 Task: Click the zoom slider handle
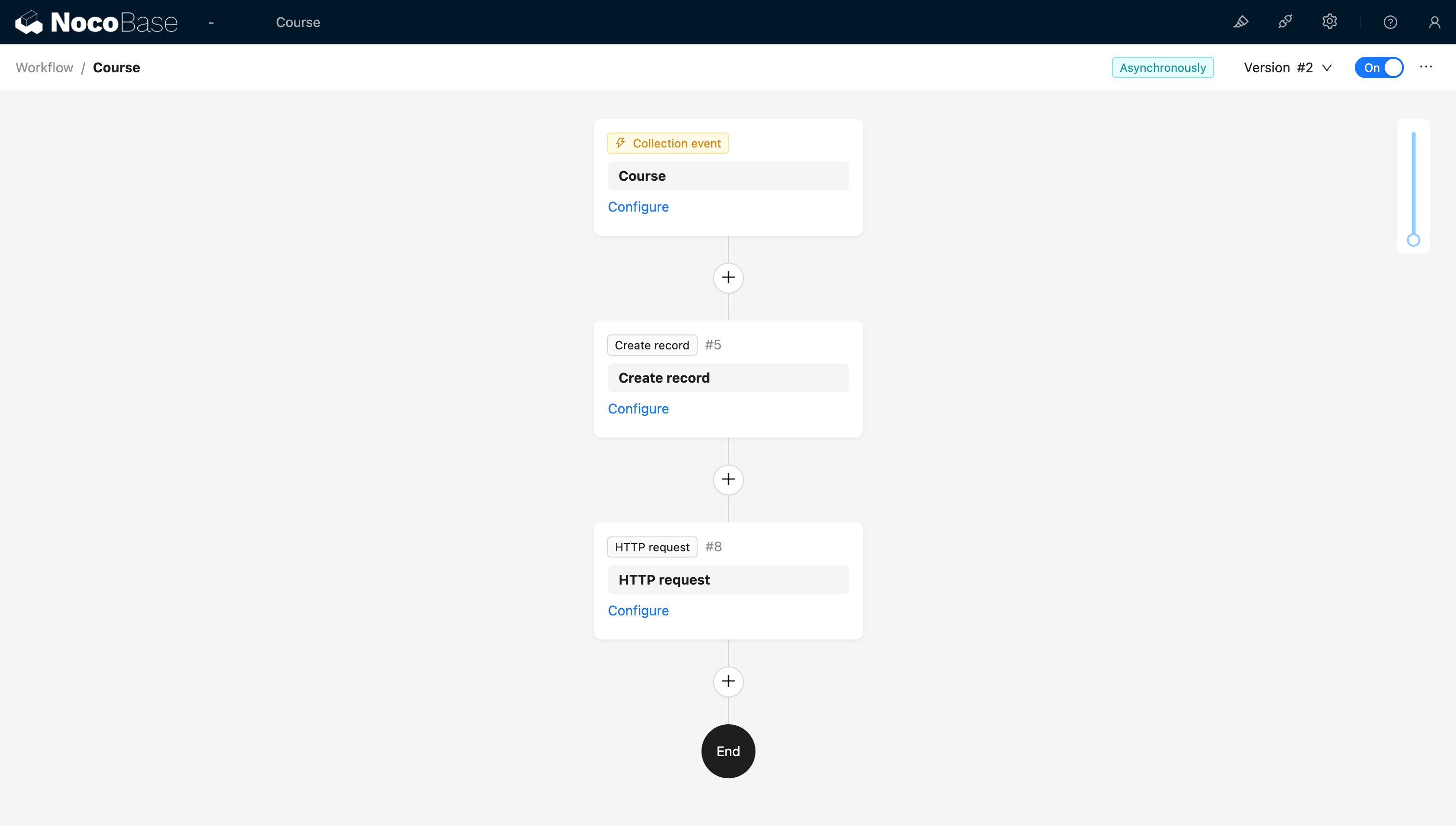(x=1413, y=240)
